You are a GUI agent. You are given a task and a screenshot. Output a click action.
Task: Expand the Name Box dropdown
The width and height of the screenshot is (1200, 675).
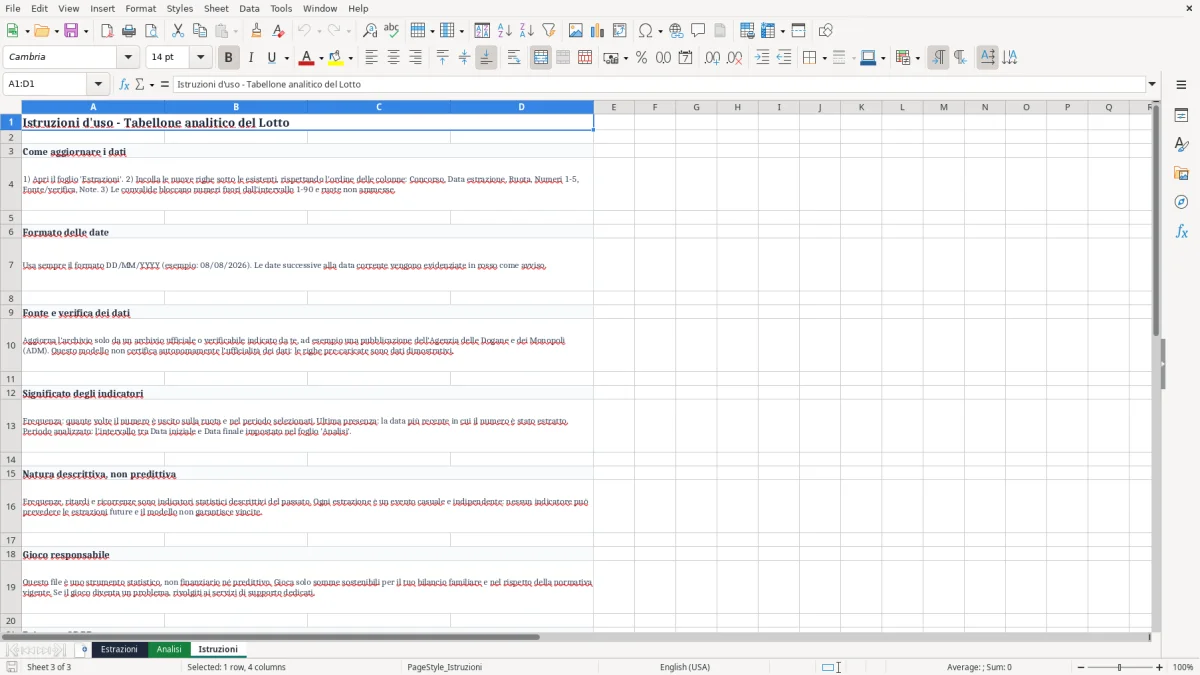click(x=98, y=84)
